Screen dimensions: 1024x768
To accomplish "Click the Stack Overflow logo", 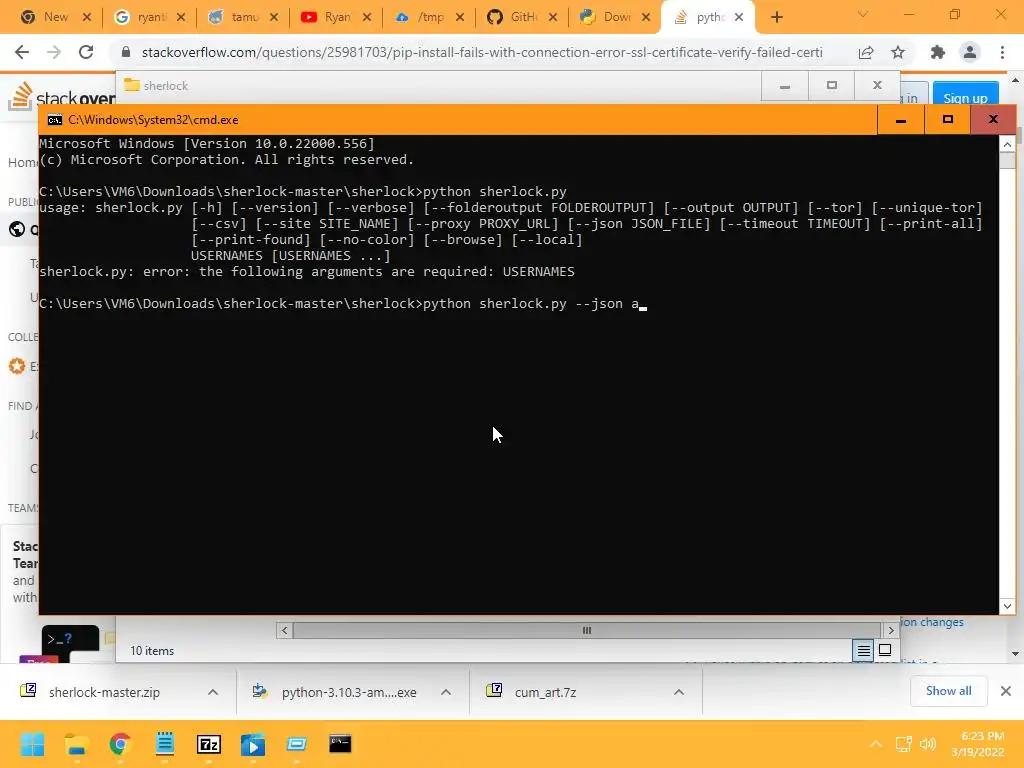I will (x=62, y=97).
